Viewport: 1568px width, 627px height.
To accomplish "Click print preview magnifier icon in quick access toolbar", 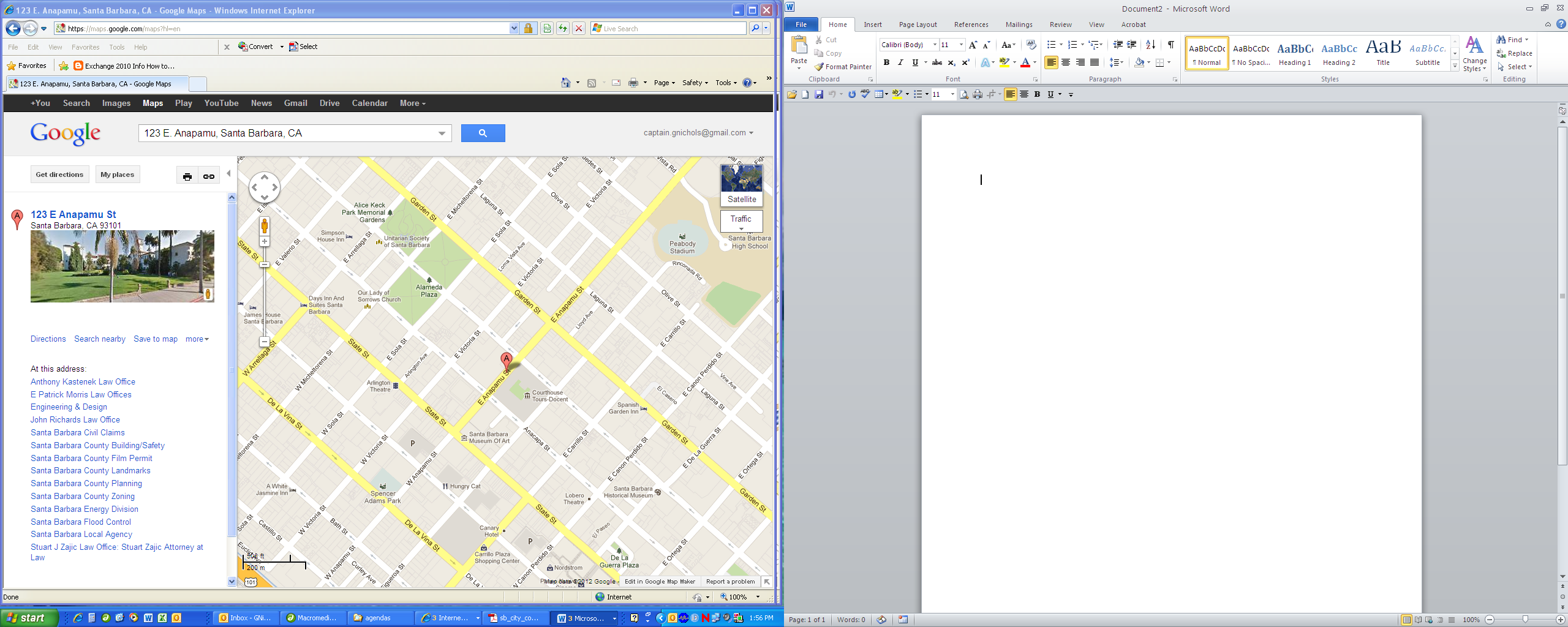I will tap(964, 94).
